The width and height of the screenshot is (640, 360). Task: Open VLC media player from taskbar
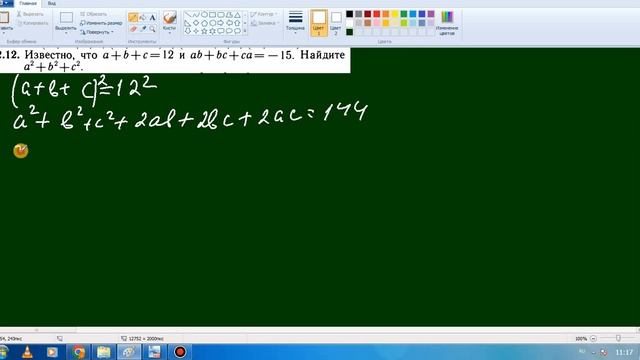tap(27, 352)
